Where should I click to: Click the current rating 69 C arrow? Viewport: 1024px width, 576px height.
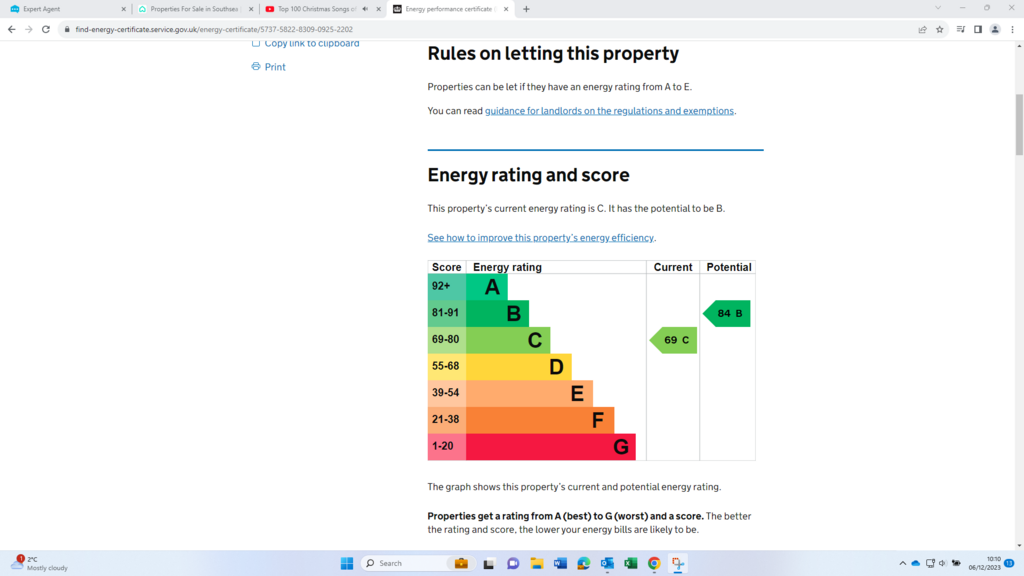point(673,340)
